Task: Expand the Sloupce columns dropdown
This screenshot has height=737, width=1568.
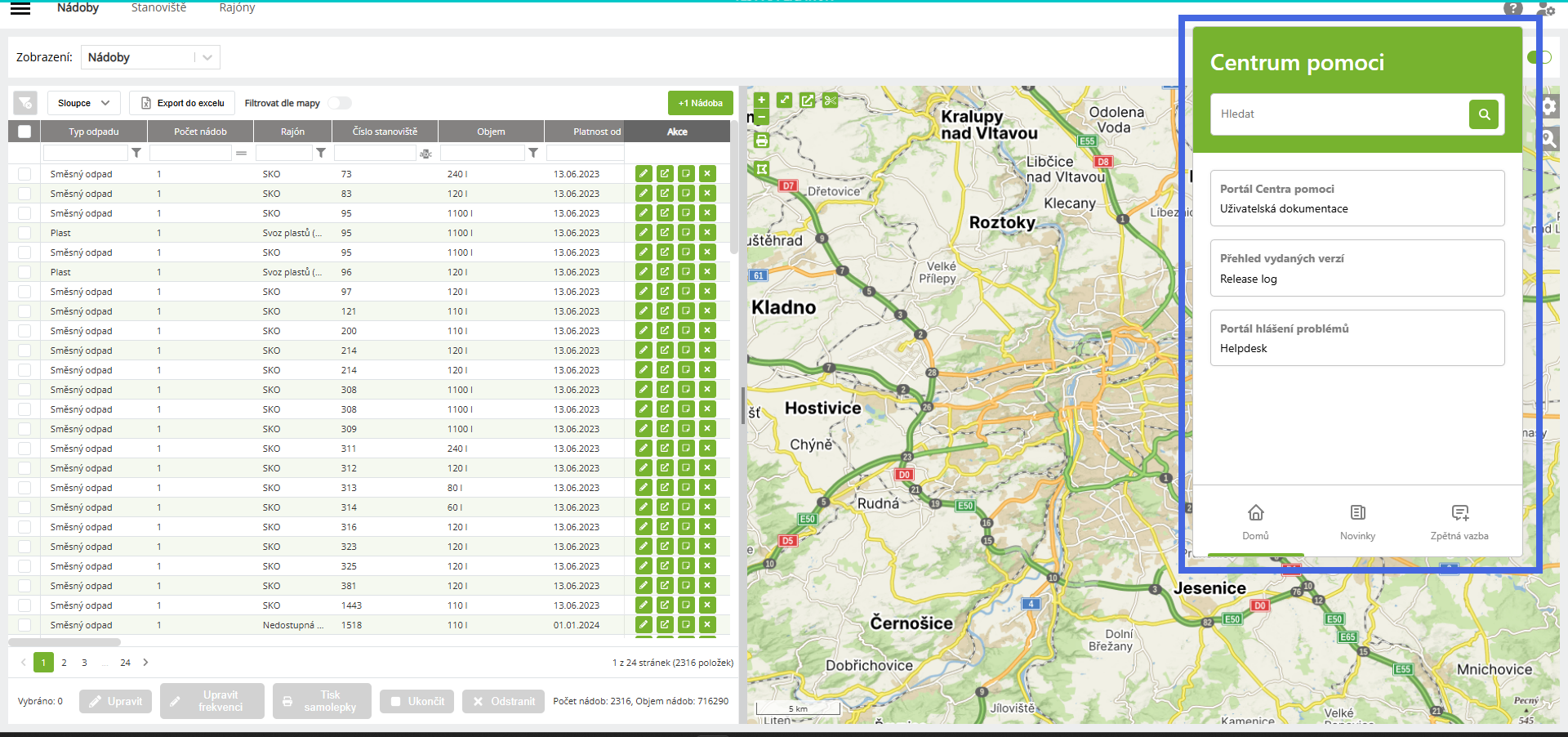Action: (x=83, y=103)
